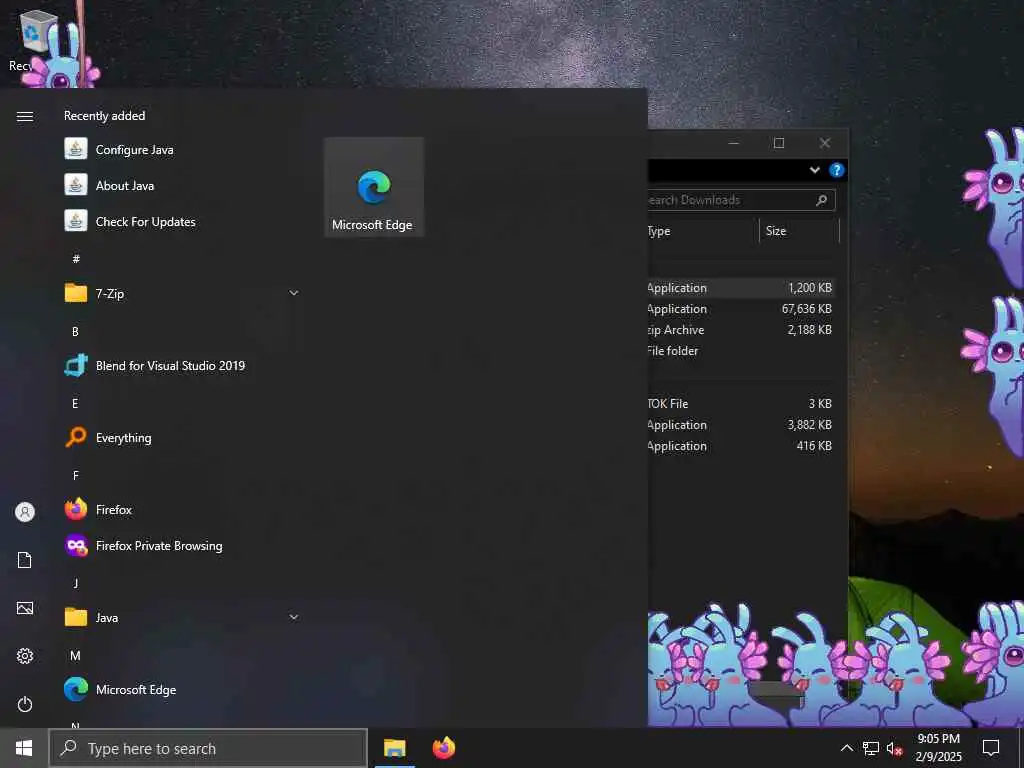Expand the 7-Zip folder chevron
This screenshot has height=768, width=1024.
point(294,293)
